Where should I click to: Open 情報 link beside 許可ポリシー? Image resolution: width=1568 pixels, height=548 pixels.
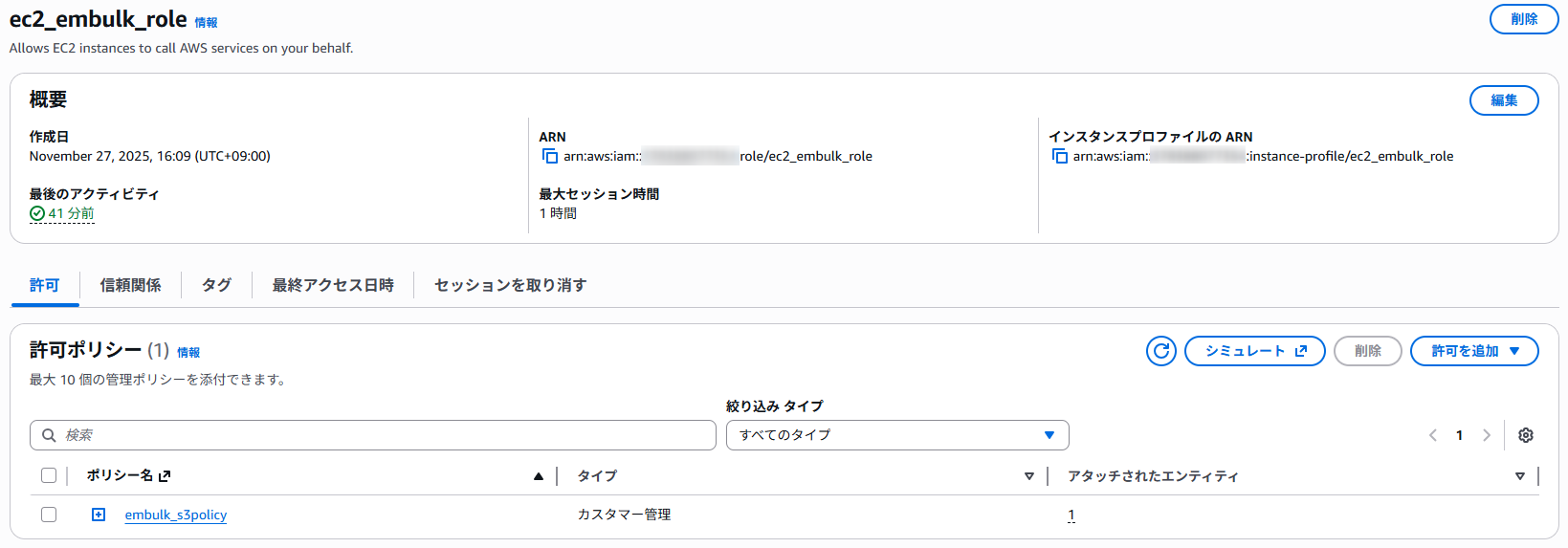188,353
